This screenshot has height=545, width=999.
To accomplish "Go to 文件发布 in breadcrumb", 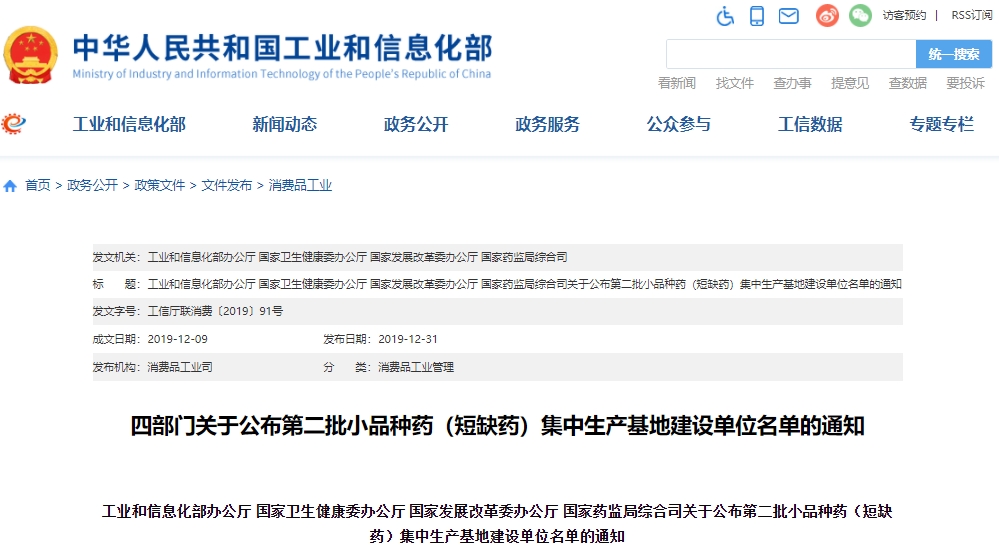I will click(x=227, y=185).
